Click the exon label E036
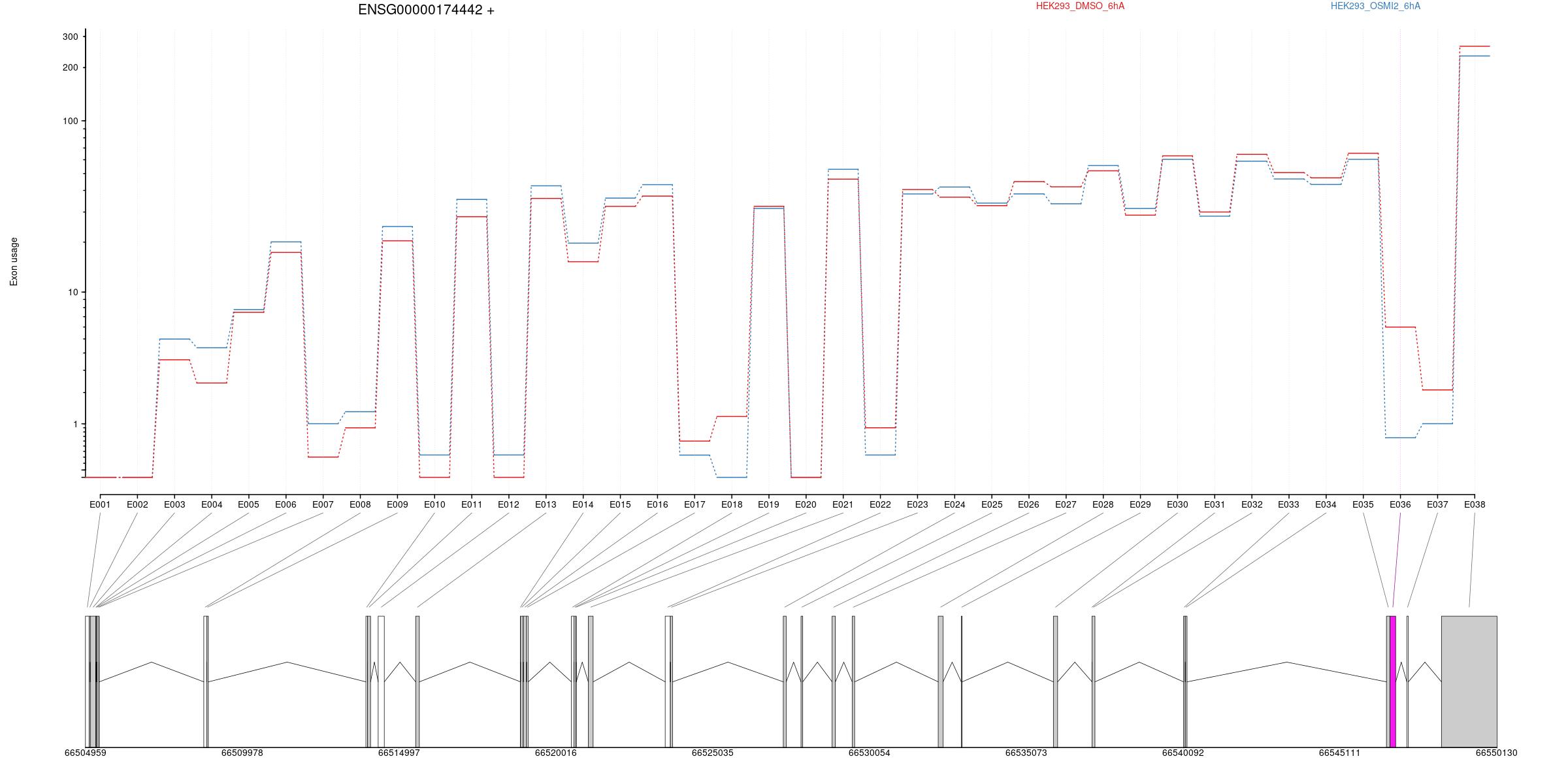 1400,504
